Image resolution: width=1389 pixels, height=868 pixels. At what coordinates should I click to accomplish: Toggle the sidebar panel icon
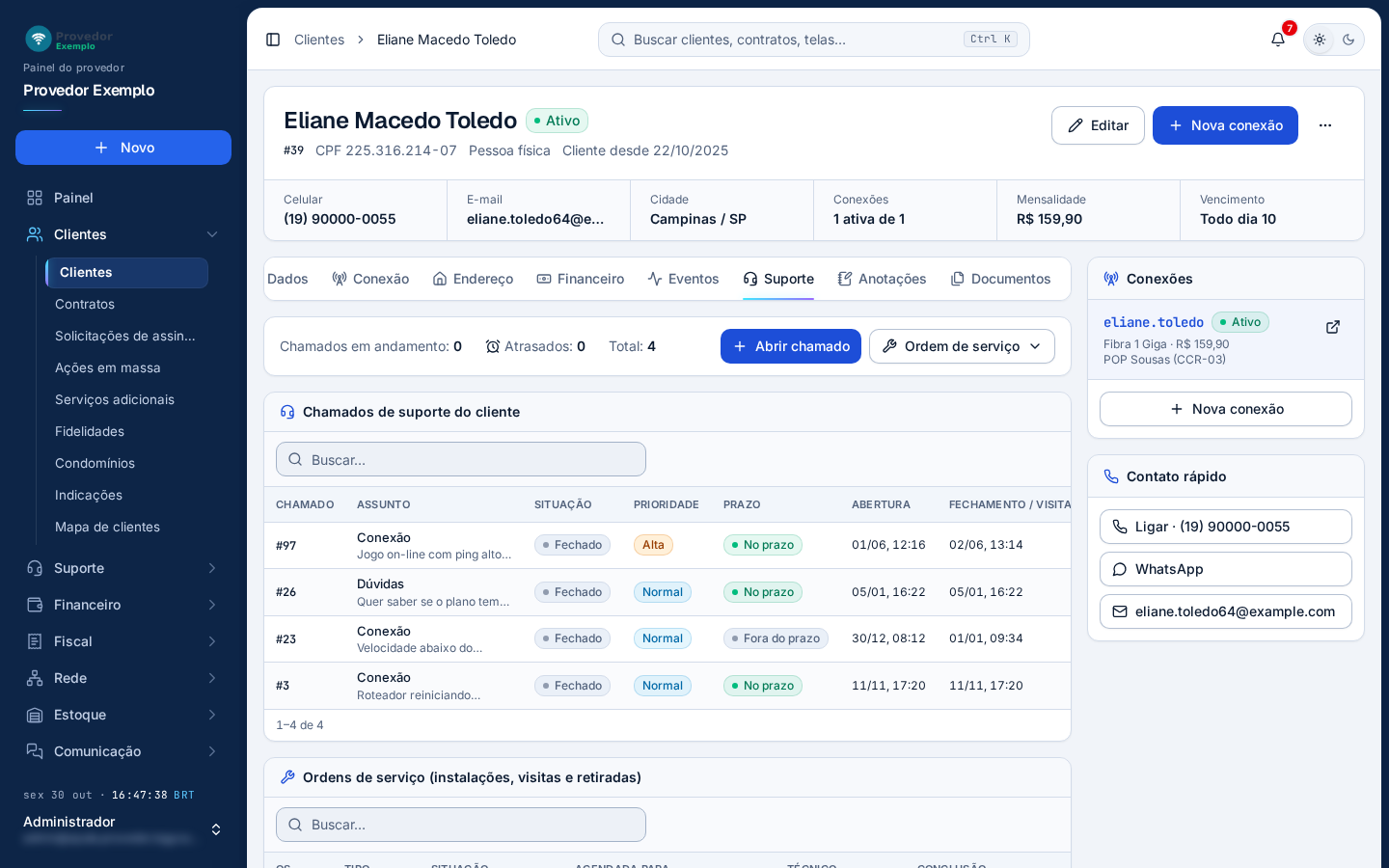(x=273, y=40)
